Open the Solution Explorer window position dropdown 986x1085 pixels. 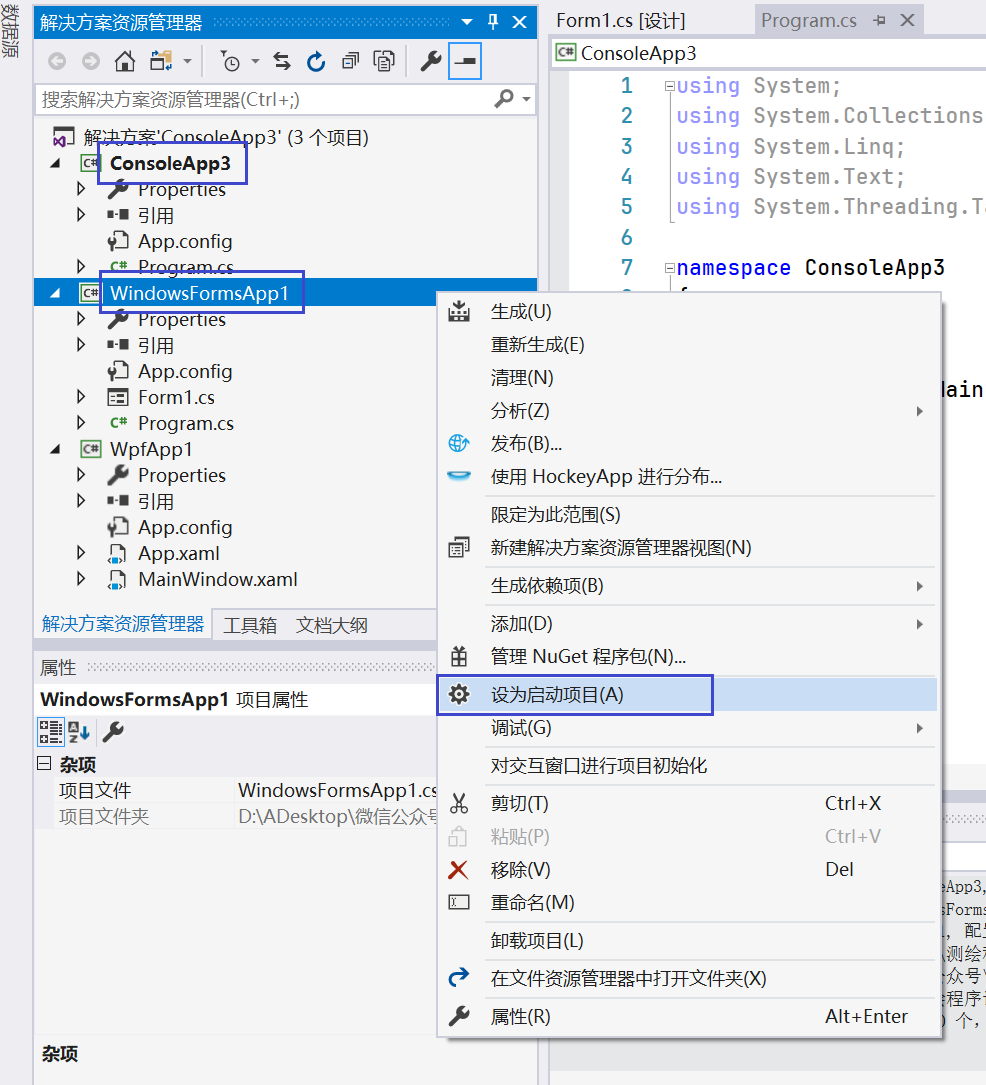(x=467, y=22)
